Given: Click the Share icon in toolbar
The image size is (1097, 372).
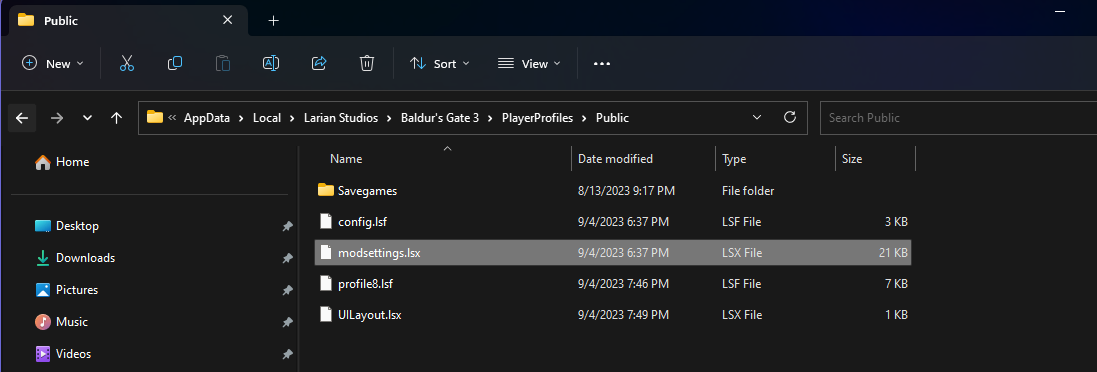Looking at the screenshot, I should coord(319,64).
